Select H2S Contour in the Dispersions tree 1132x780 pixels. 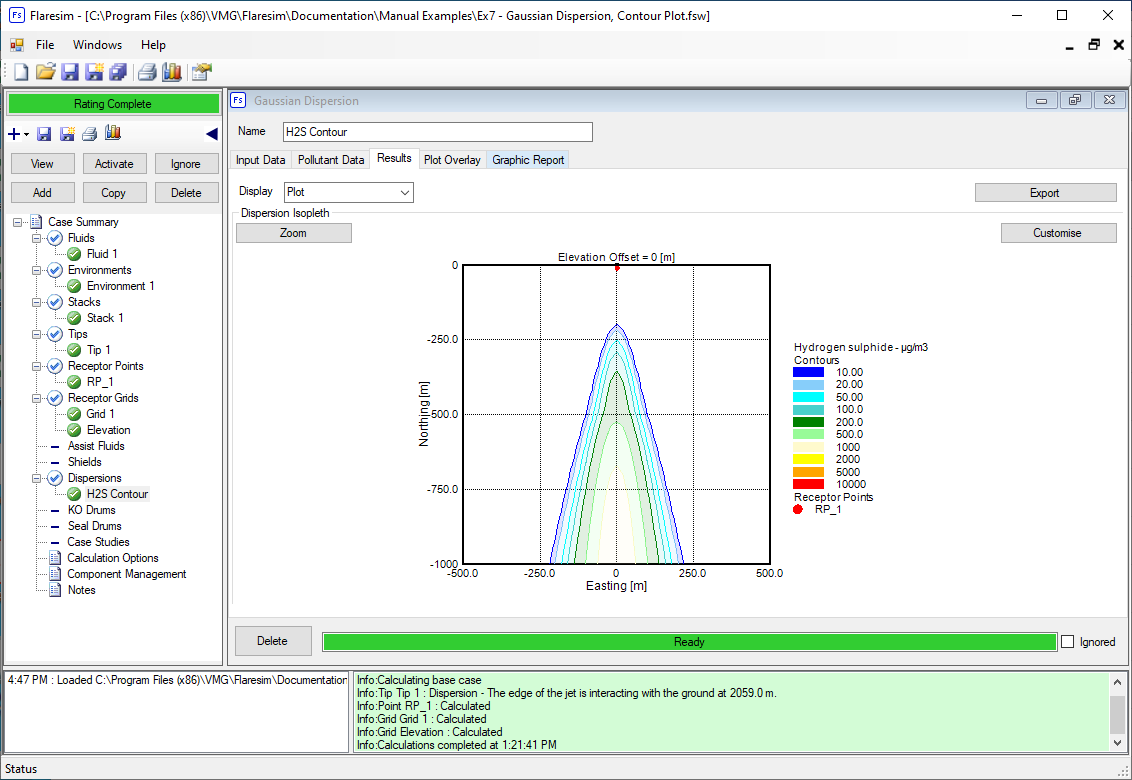117,494
